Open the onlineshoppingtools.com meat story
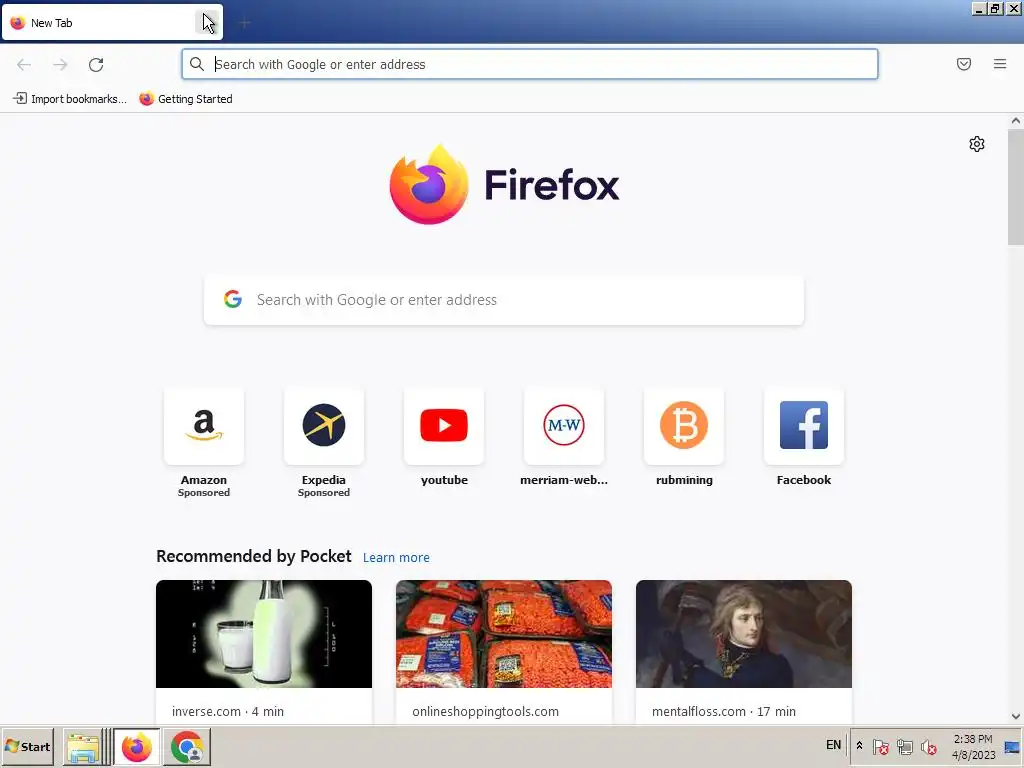Screen dimensions: 1024x768 click(504, 633)
